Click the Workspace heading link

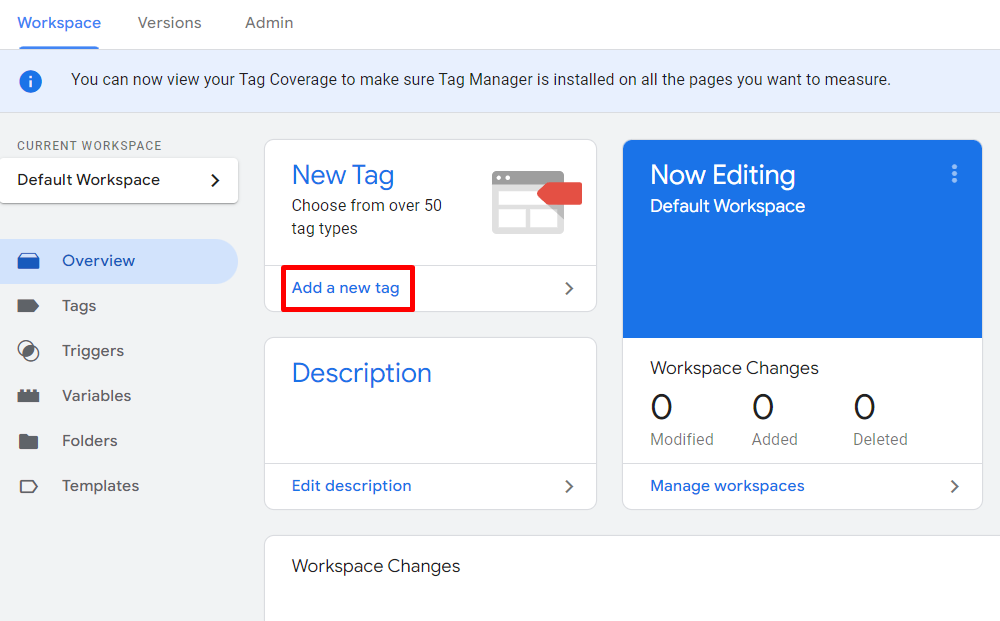(58, 22)
